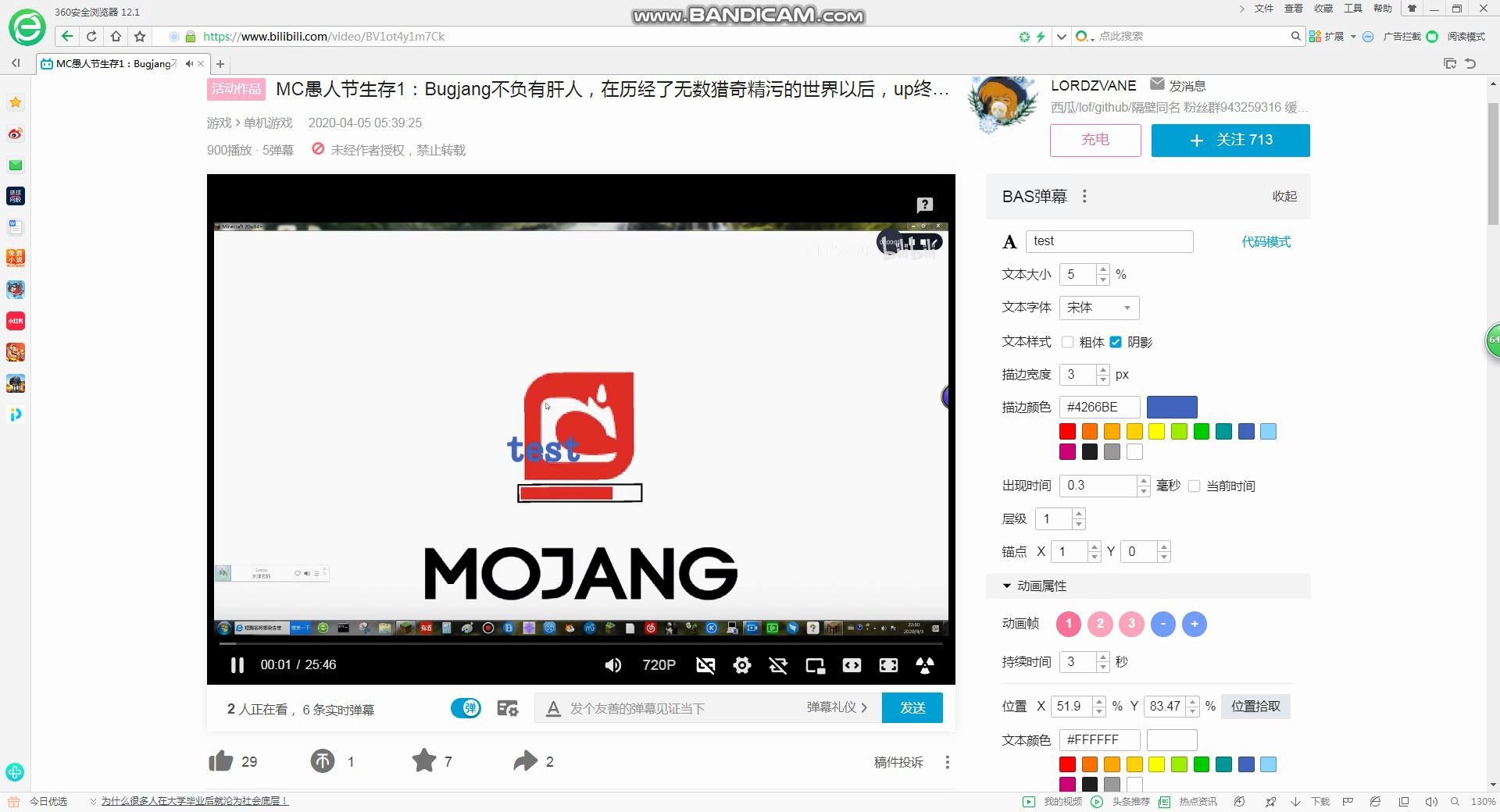
Task: Enable the 当前时间 checkbox
Action: 1194,486
